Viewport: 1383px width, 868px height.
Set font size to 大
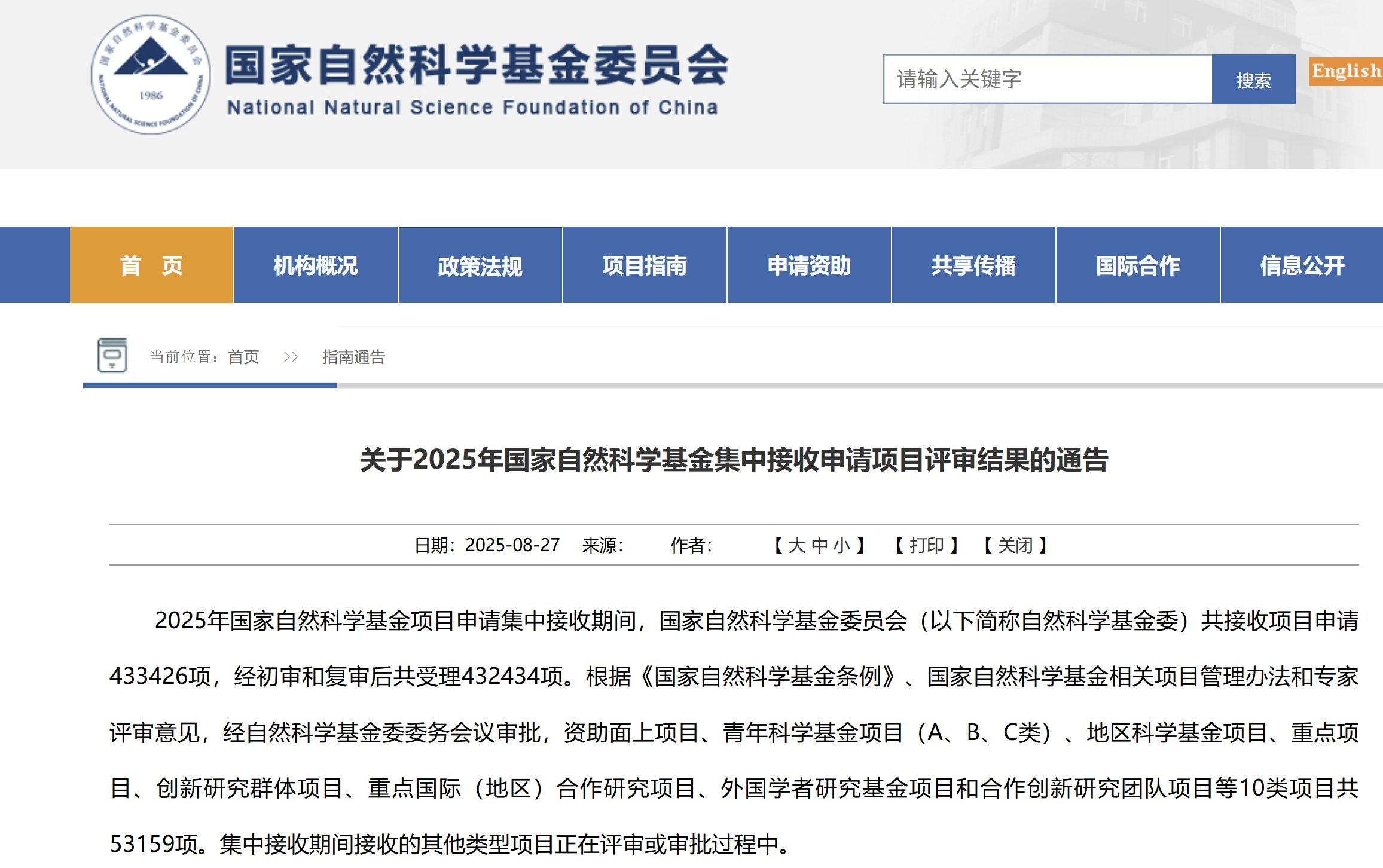pos(796,545)
